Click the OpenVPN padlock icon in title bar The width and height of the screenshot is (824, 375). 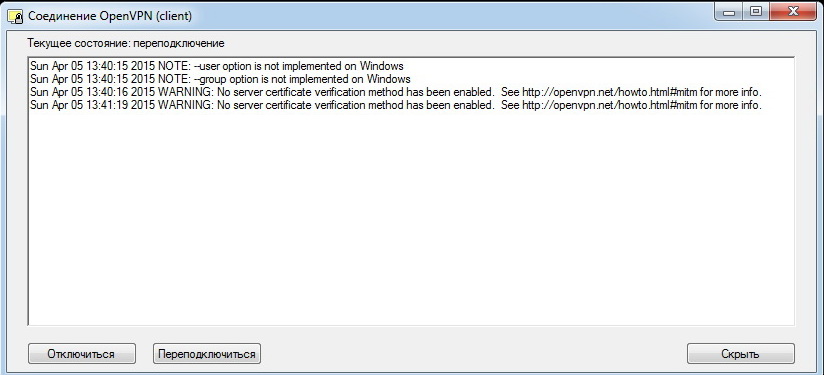[x=15, y=16]
